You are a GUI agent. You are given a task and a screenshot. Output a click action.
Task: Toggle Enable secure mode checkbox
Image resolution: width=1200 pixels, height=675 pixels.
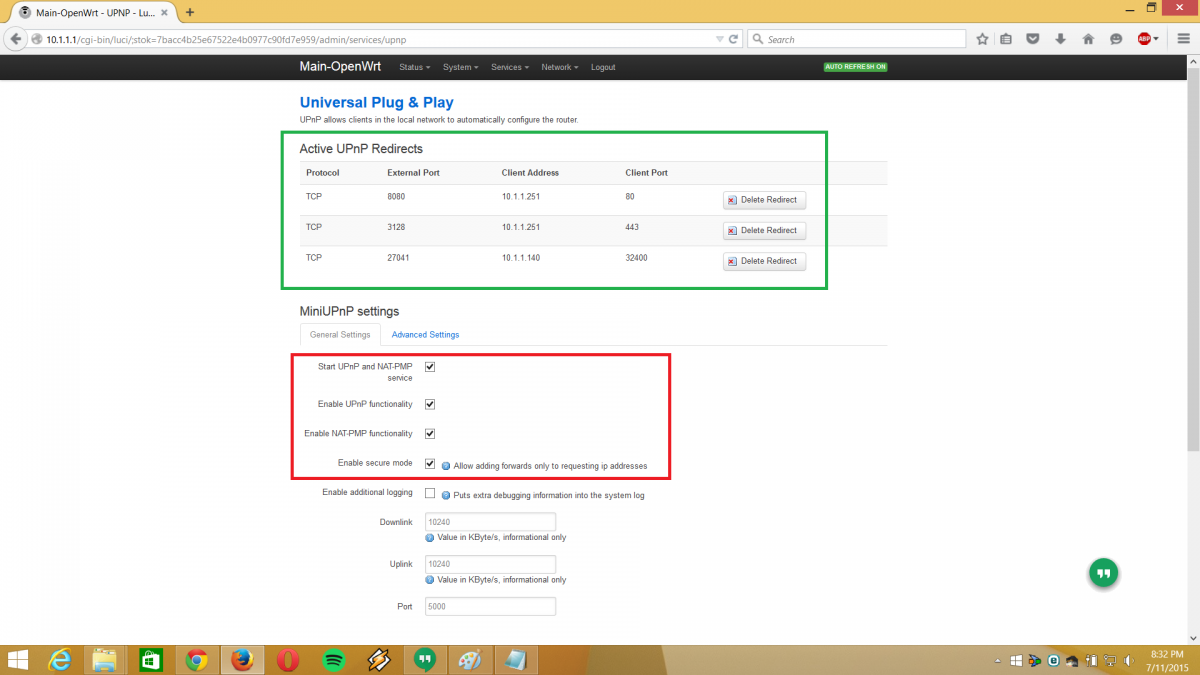pos(430,464)
